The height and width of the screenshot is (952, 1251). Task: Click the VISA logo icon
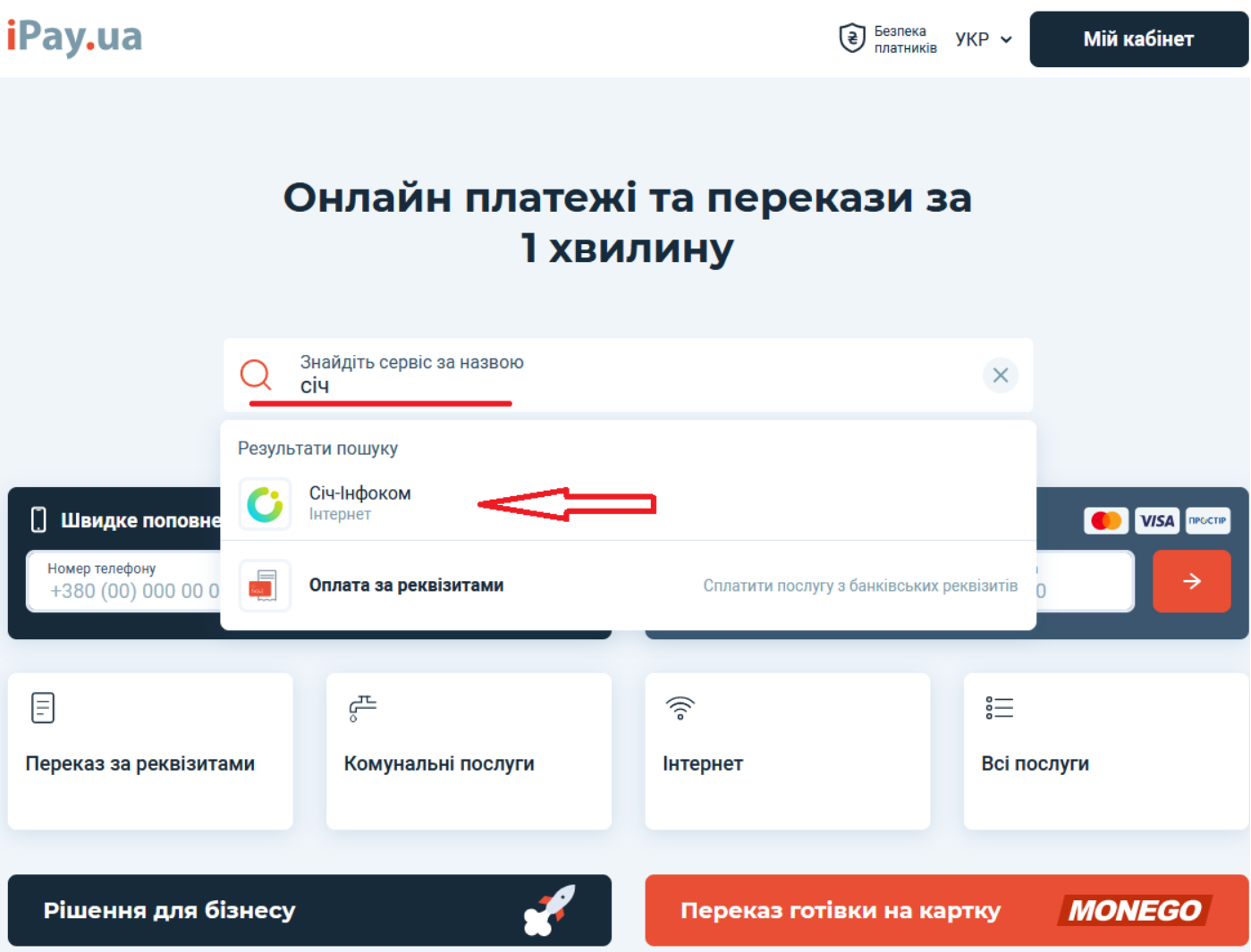(1156, 520)
